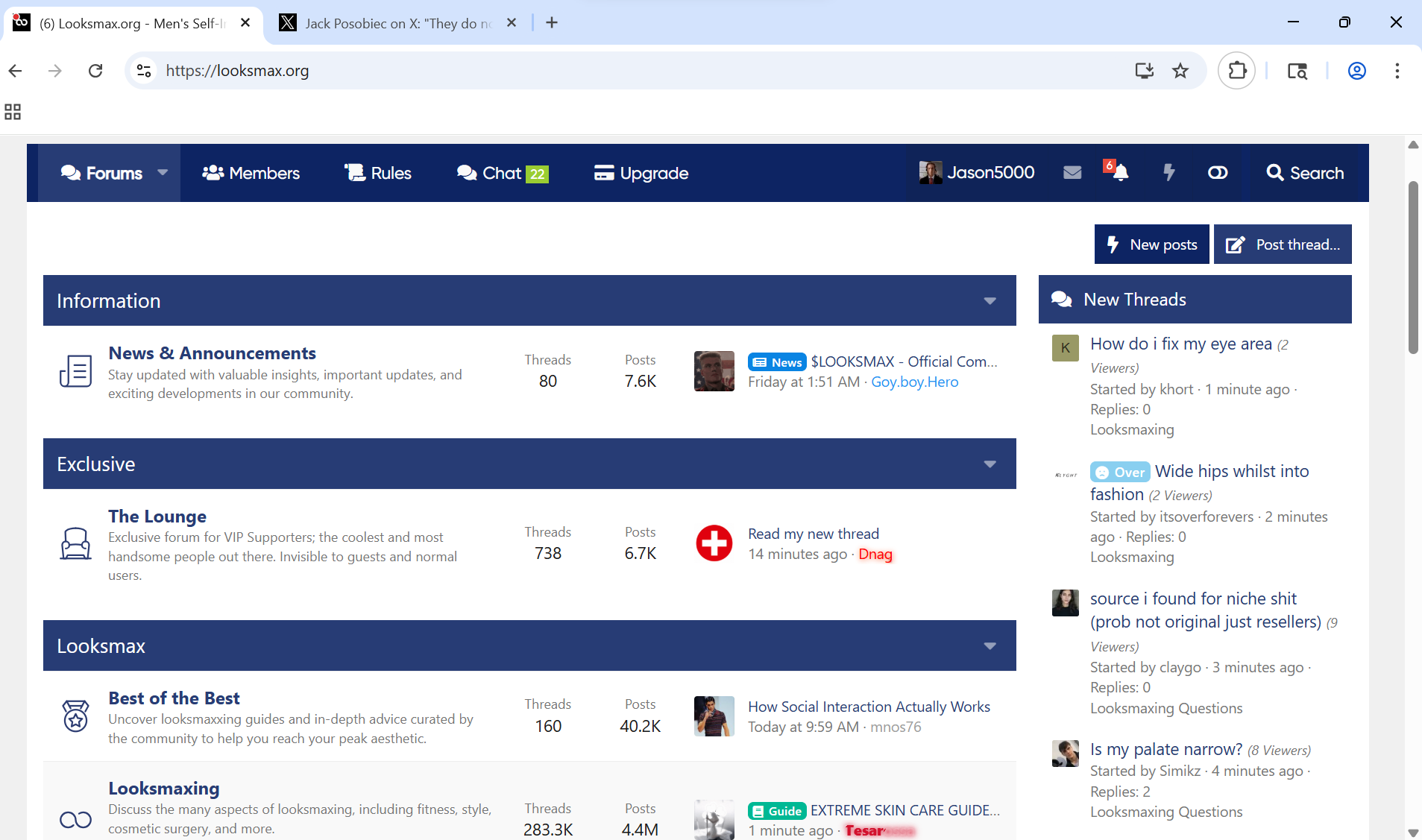Open Simikz's avatar in New Threads

point(1066,754)
